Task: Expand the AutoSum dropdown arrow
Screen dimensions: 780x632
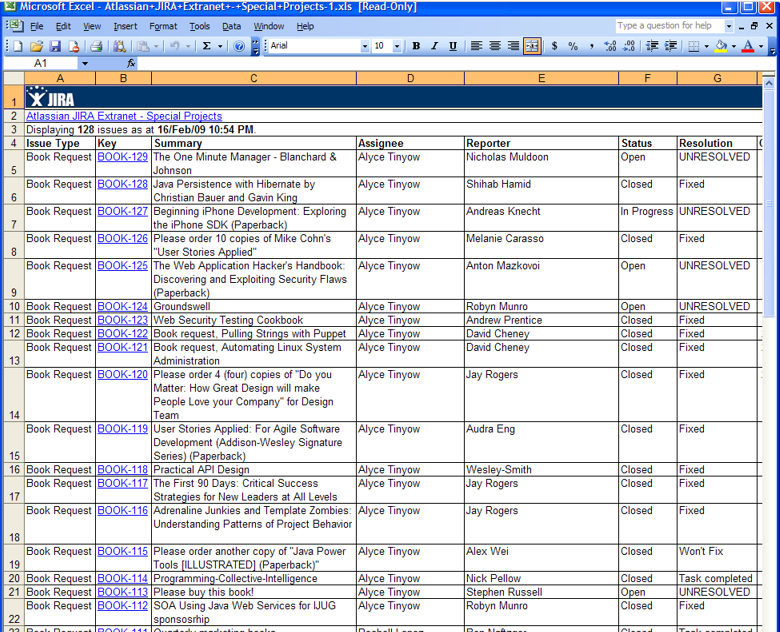Action: click(220, 46)
